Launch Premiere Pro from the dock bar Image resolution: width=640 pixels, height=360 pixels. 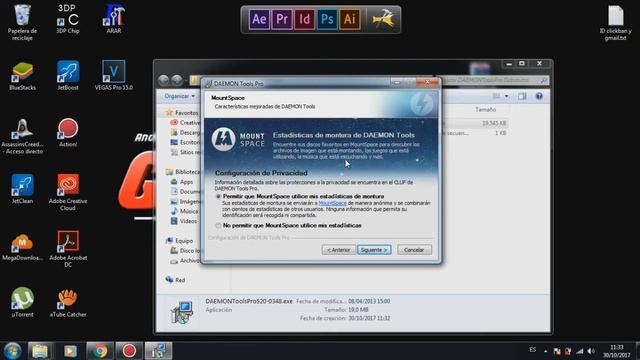pyautogui.click(x=282, y=19)
